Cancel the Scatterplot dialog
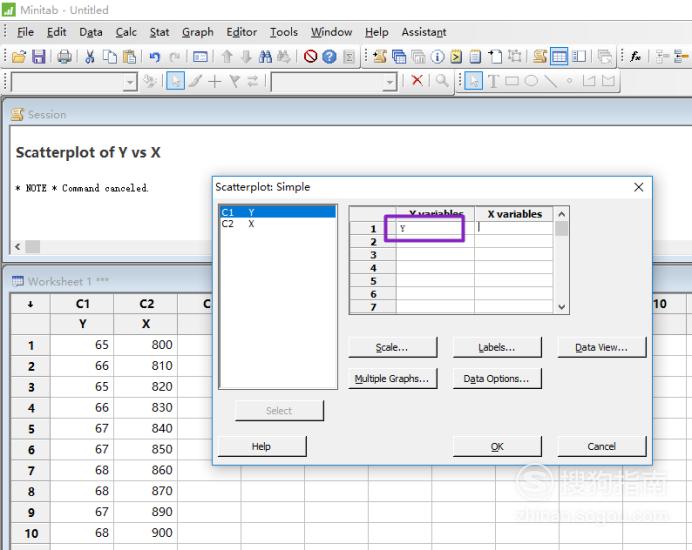The image size is (692, 550). point(602,446)
